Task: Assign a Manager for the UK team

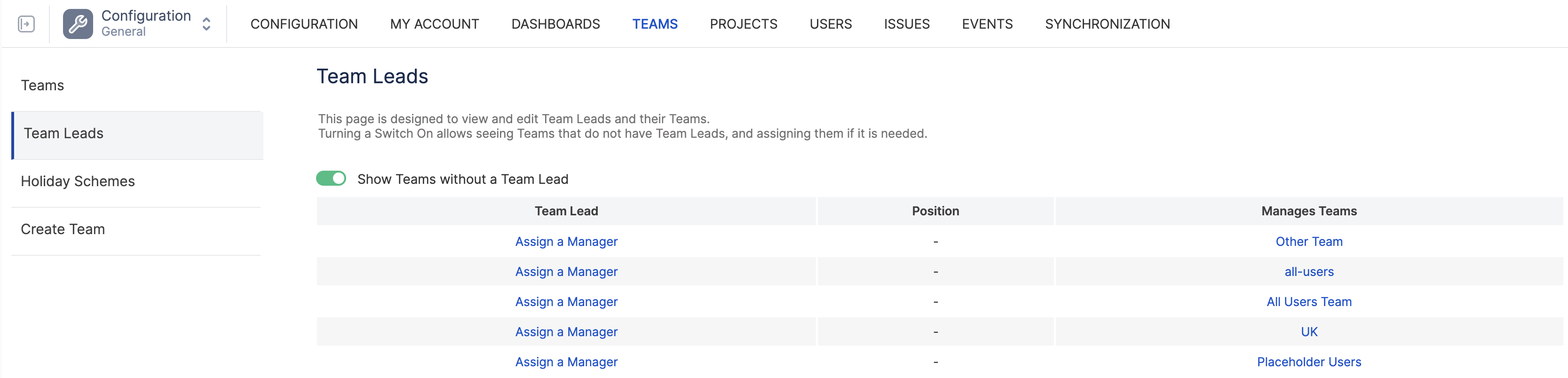Action: point(566,332)
